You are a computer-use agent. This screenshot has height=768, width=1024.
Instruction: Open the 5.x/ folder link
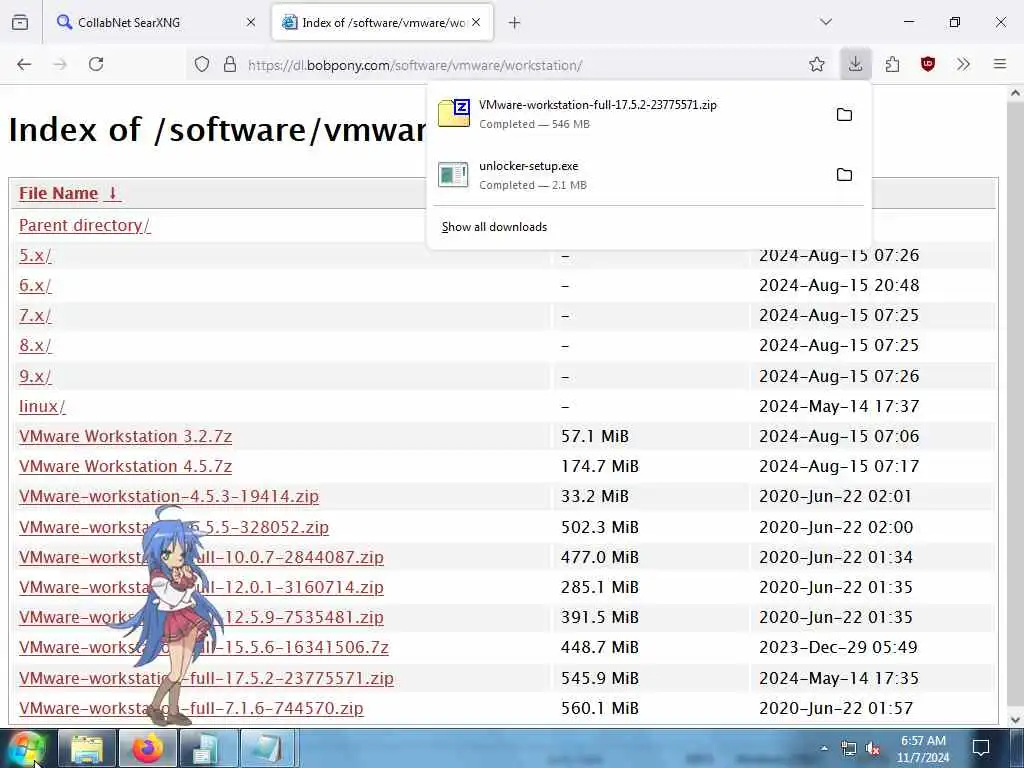(35, 255)
